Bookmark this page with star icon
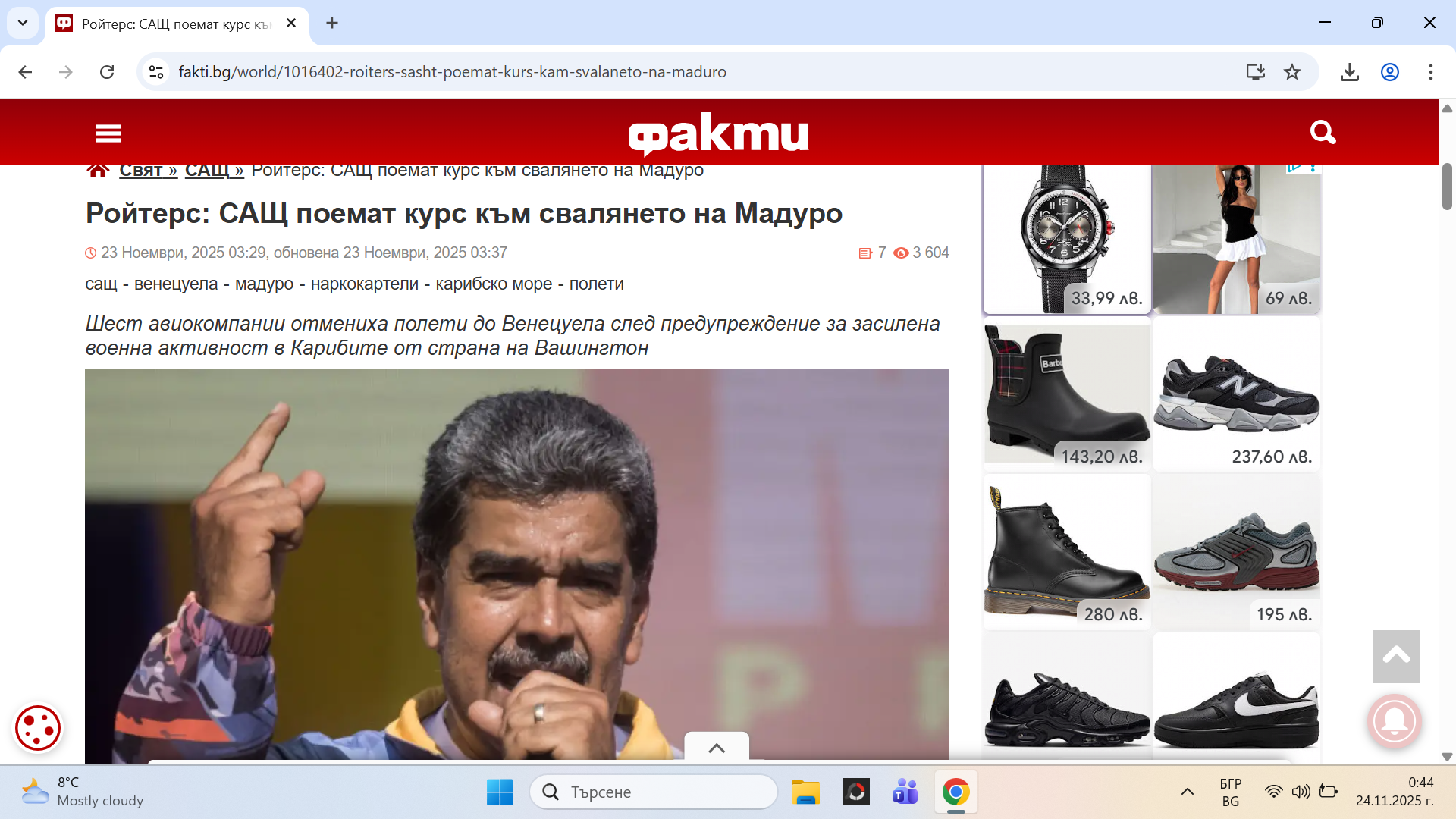This screenshot has width=1456, height=819. tap(1292, 72)
